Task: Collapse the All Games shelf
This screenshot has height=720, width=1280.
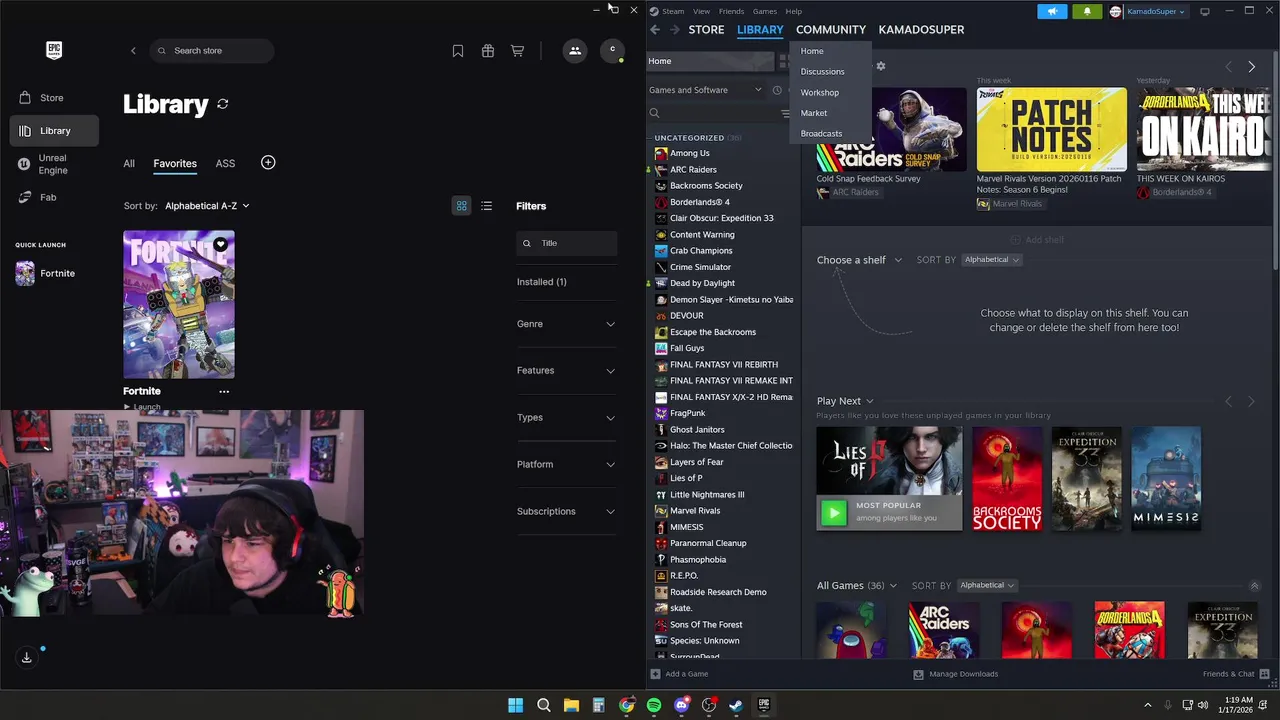Action: [x=1254, y=586]
